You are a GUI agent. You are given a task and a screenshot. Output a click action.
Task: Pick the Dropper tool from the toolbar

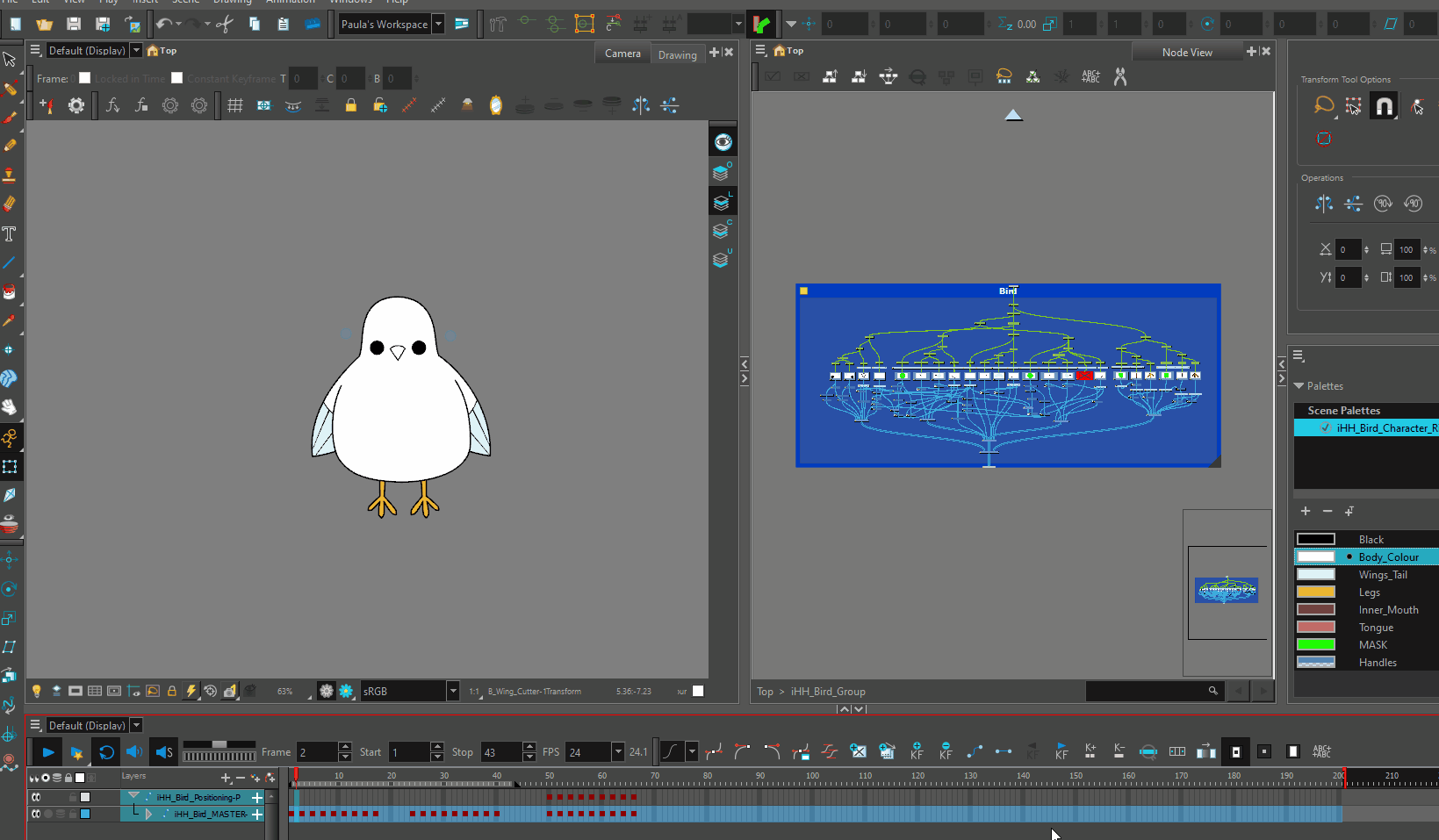11,320
